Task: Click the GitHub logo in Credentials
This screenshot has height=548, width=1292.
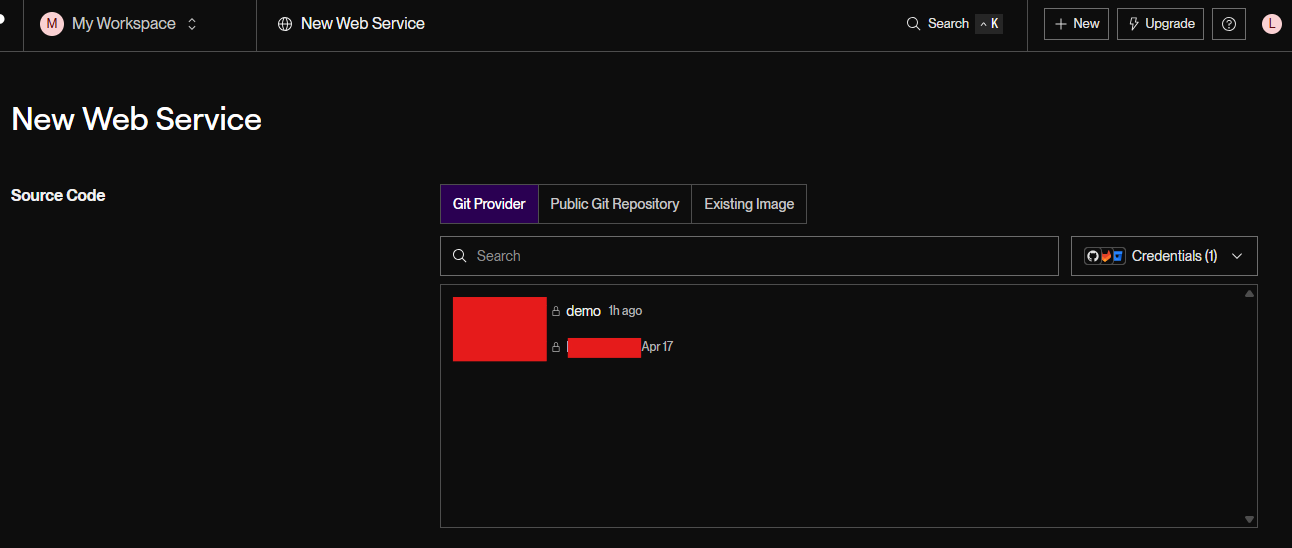Action: tap(1092, 256)
